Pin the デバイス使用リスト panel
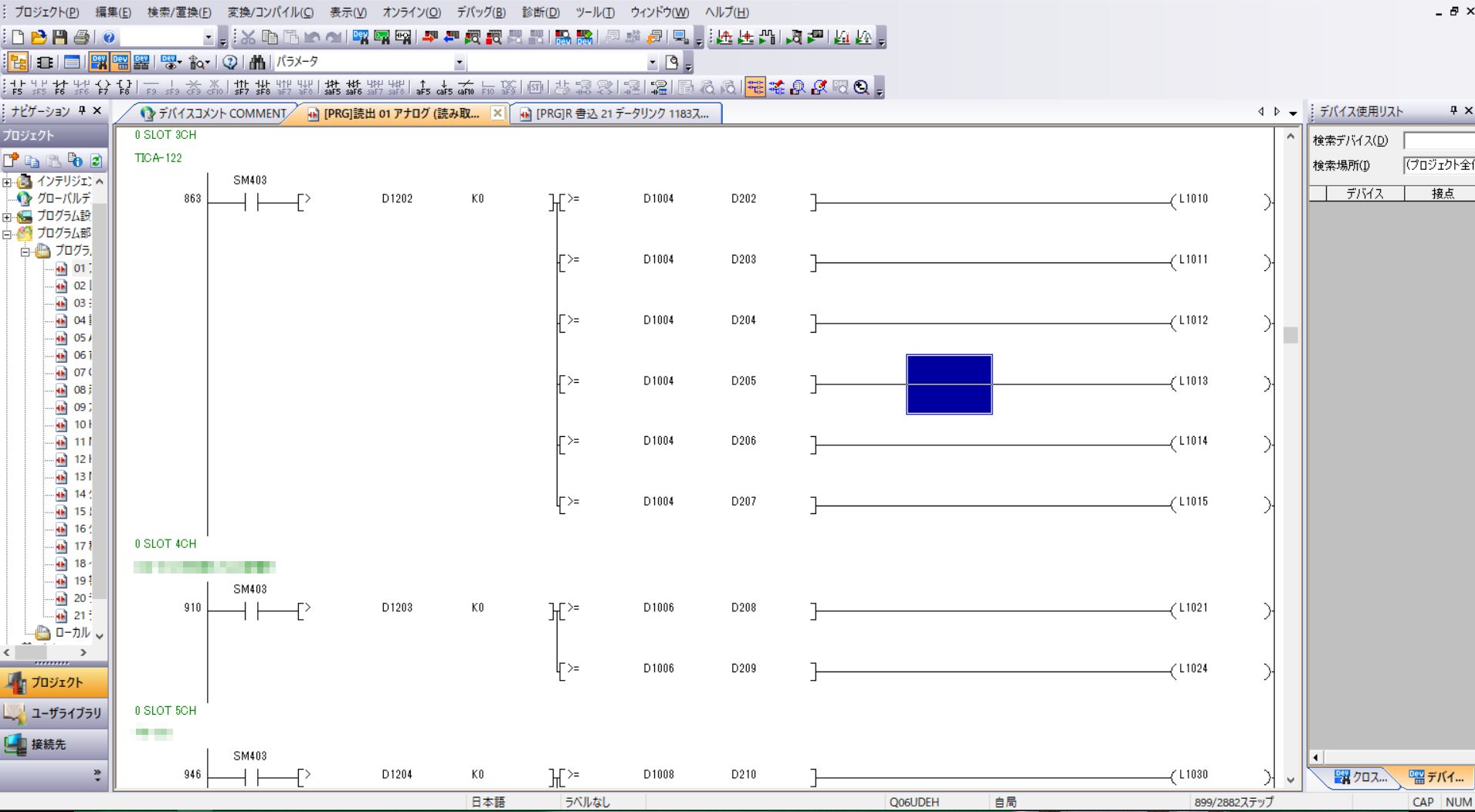Image resolution: width=1475 pixels, height=812 pixels. [x=1453, y=111]
